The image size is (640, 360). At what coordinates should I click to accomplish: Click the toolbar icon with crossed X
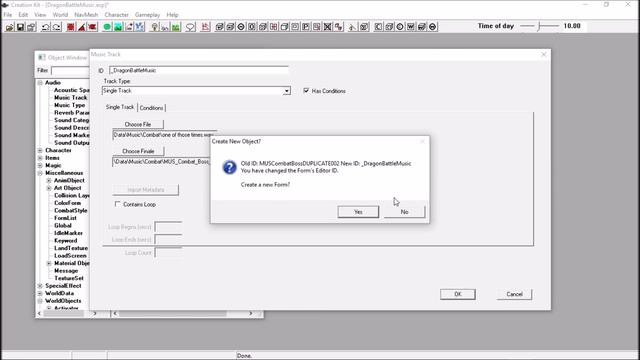(x=327, y=27)
